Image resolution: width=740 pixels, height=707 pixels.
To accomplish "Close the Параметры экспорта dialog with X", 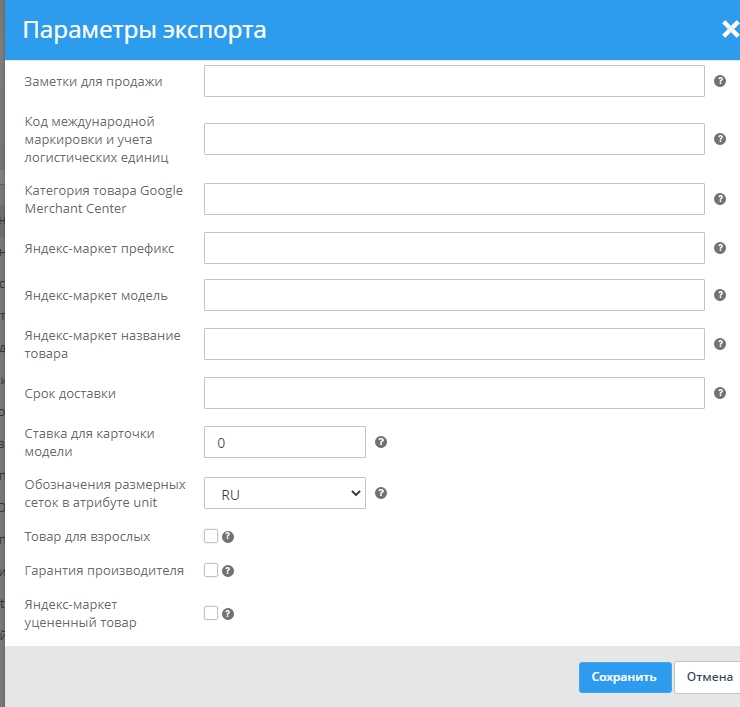I will click(730, 29).
